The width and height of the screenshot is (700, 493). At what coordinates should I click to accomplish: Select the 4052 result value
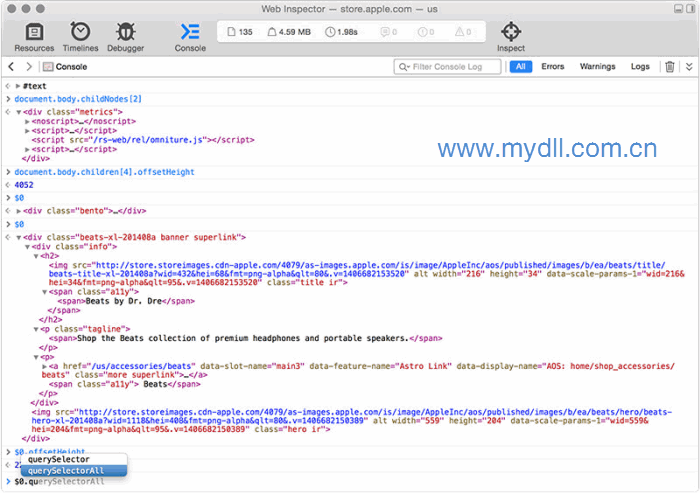tap(24, 185)
